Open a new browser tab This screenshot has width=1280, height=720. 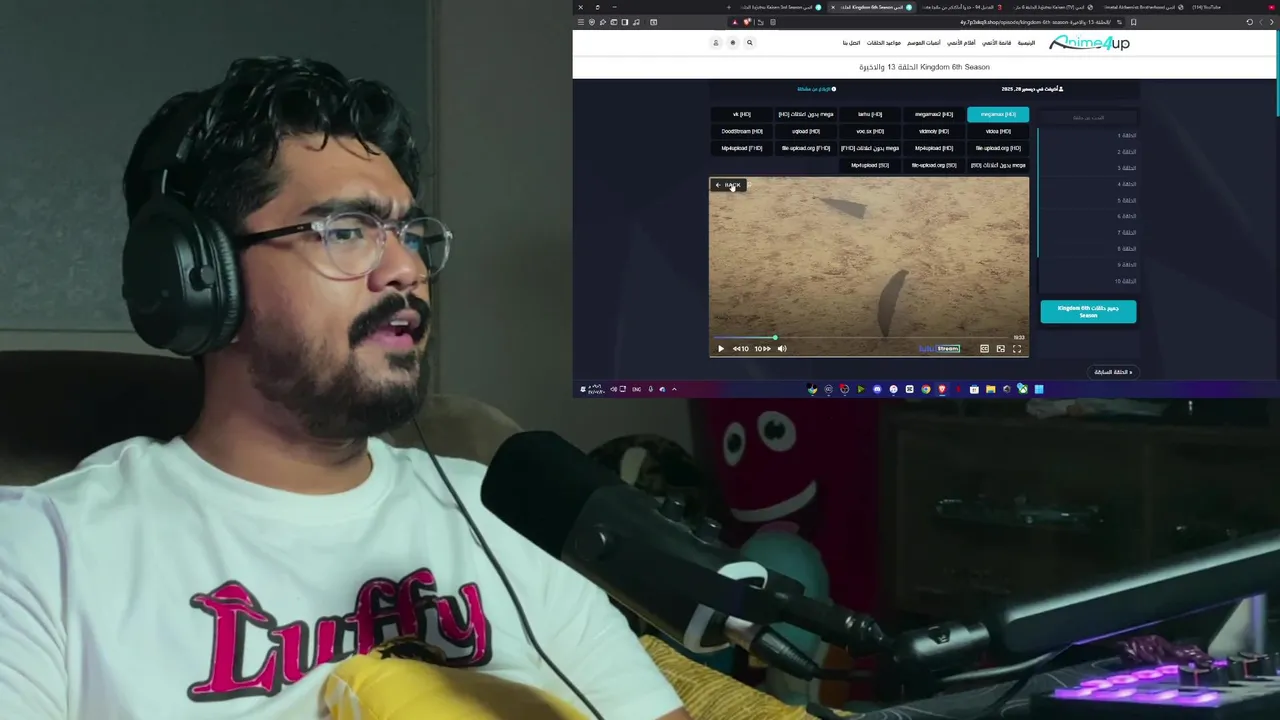click(728, 7)
